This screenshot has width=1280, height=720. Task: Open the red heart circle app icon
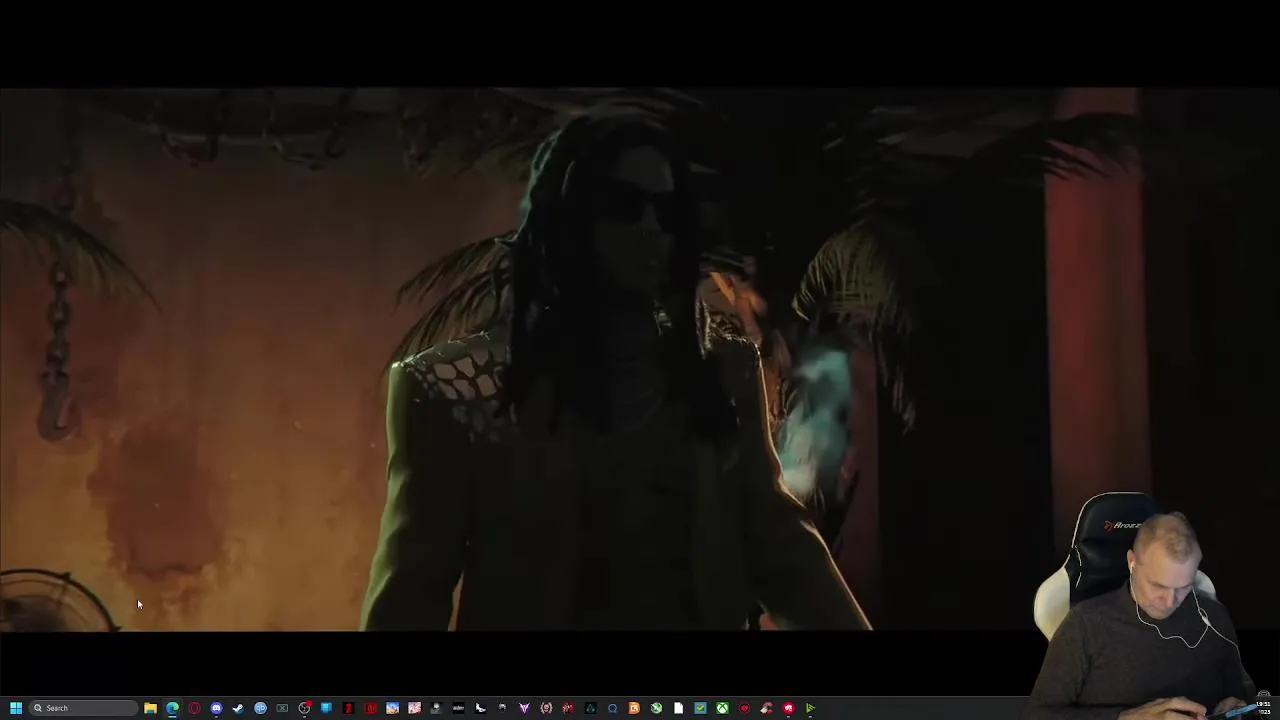point(744,708)
